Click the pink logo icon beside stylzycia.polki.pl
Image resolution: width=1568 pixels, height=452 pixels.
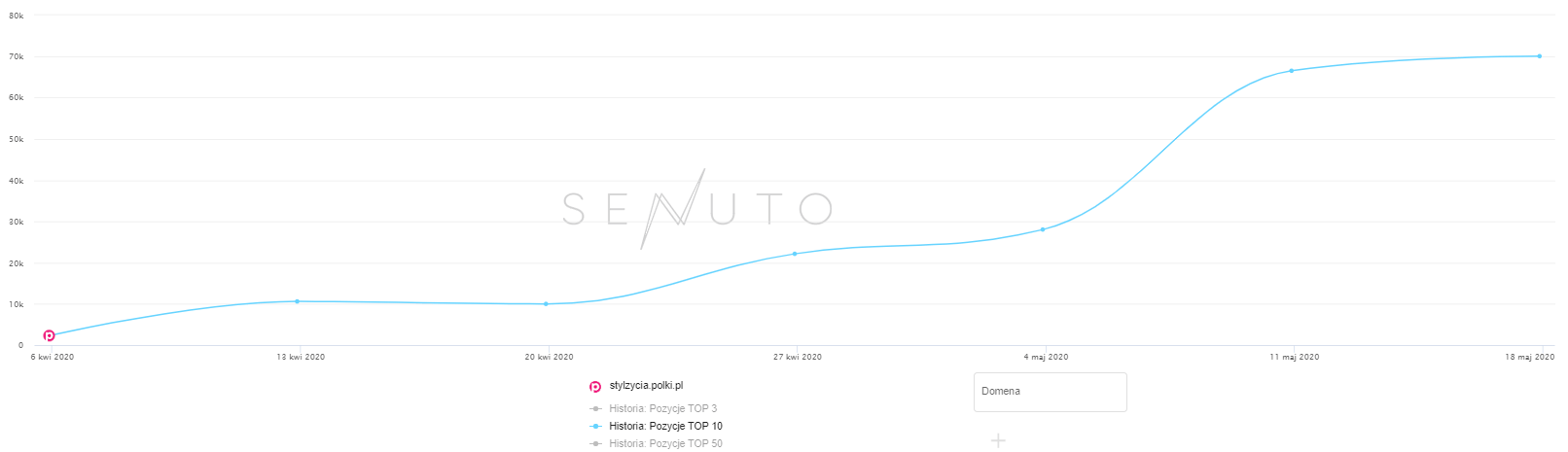coord(595,387)
